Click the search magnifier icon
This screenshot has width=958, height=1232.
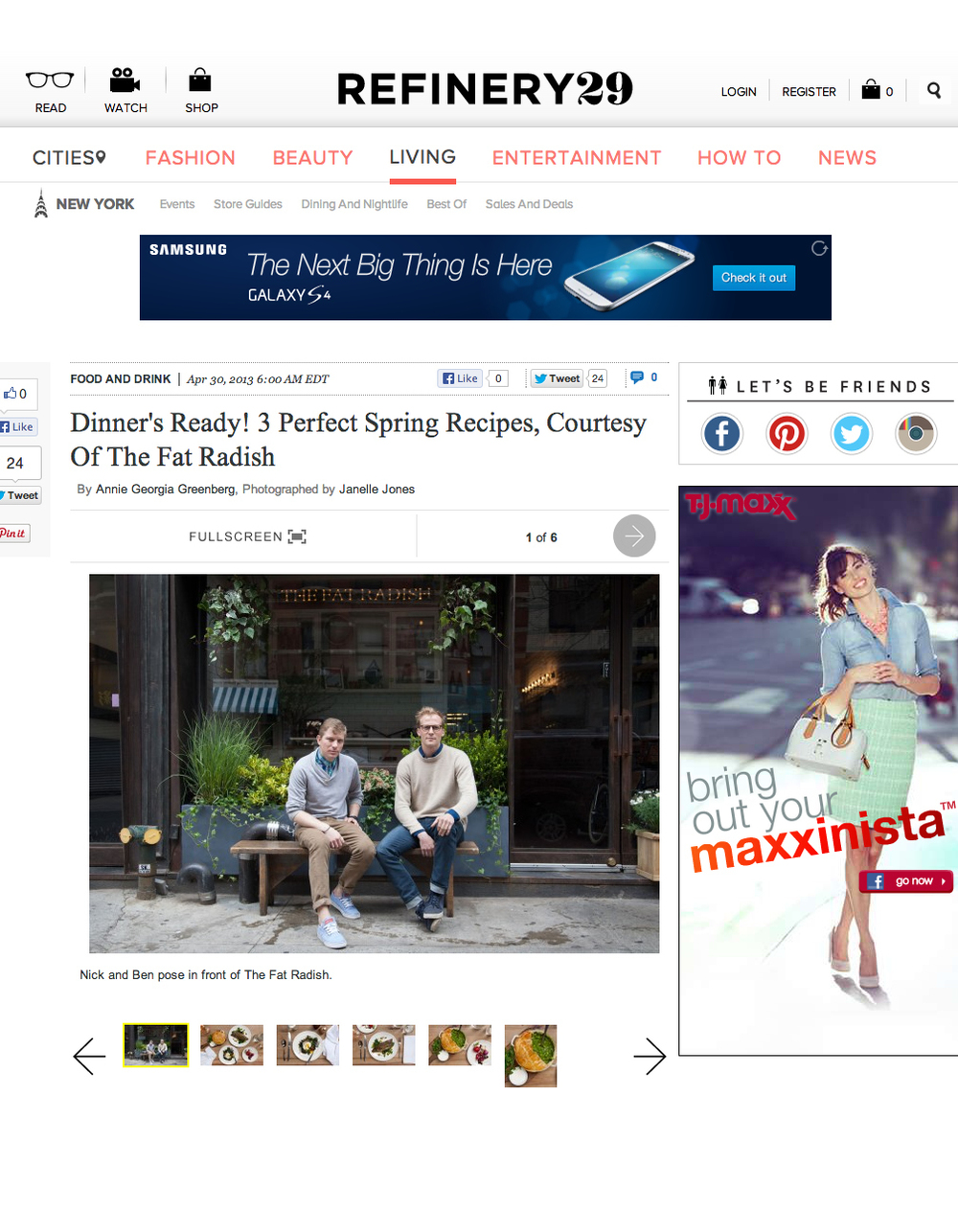point(934,90)
